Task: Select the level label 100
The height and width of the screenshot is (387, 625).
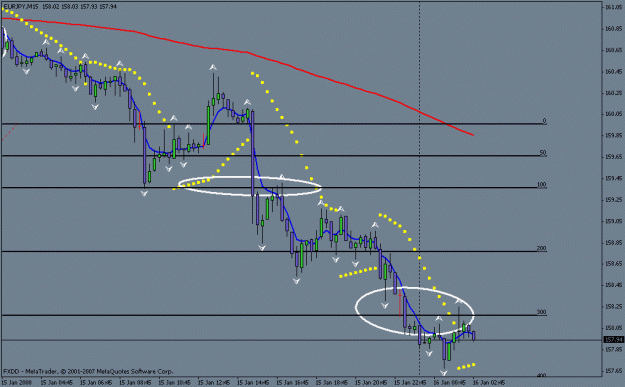Action: 542,185
